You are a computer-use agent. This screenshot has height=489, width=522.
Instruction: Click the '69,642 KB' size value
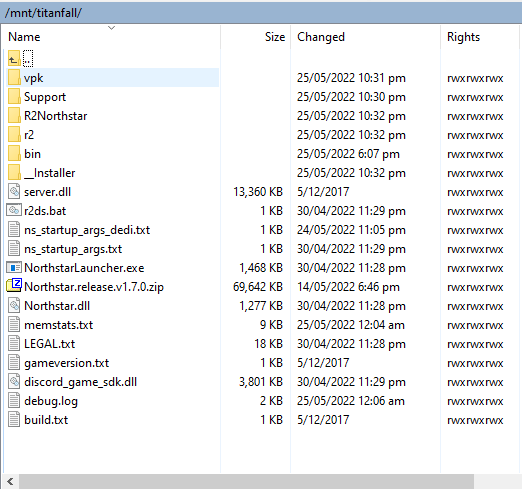(x=258, y=287)
